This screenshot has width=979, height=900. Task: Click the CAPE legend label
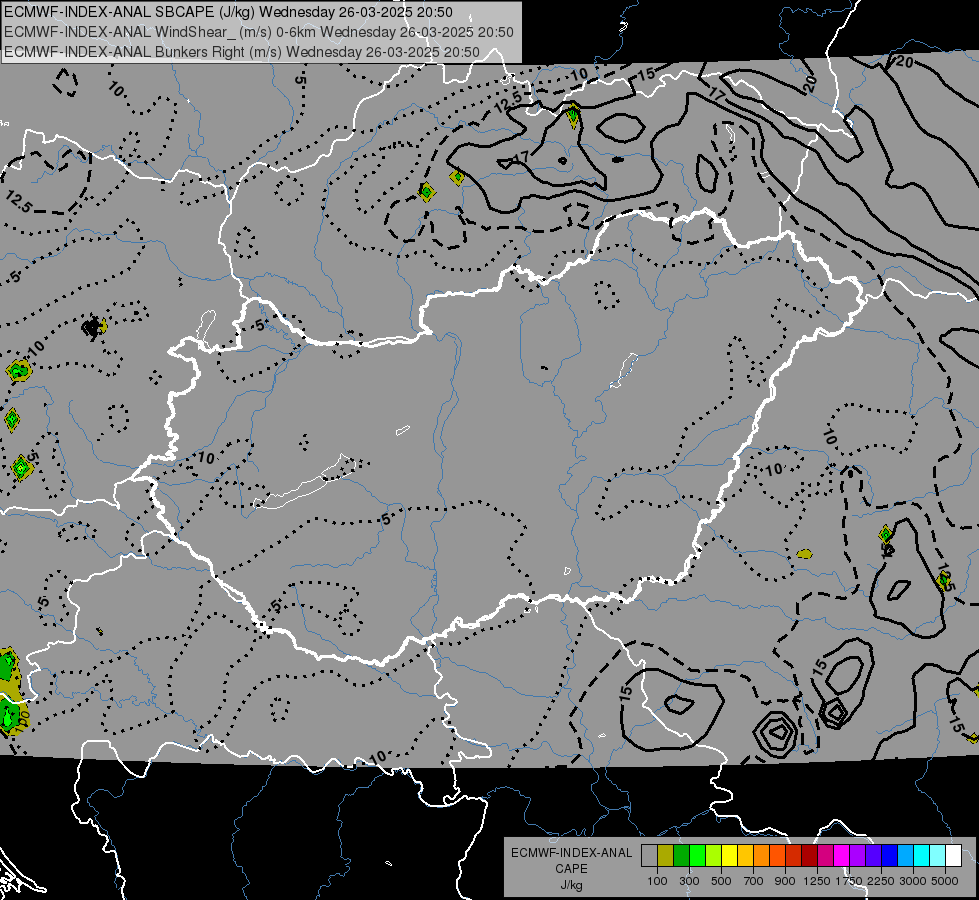pyautogui.click(x=571, y=869)
